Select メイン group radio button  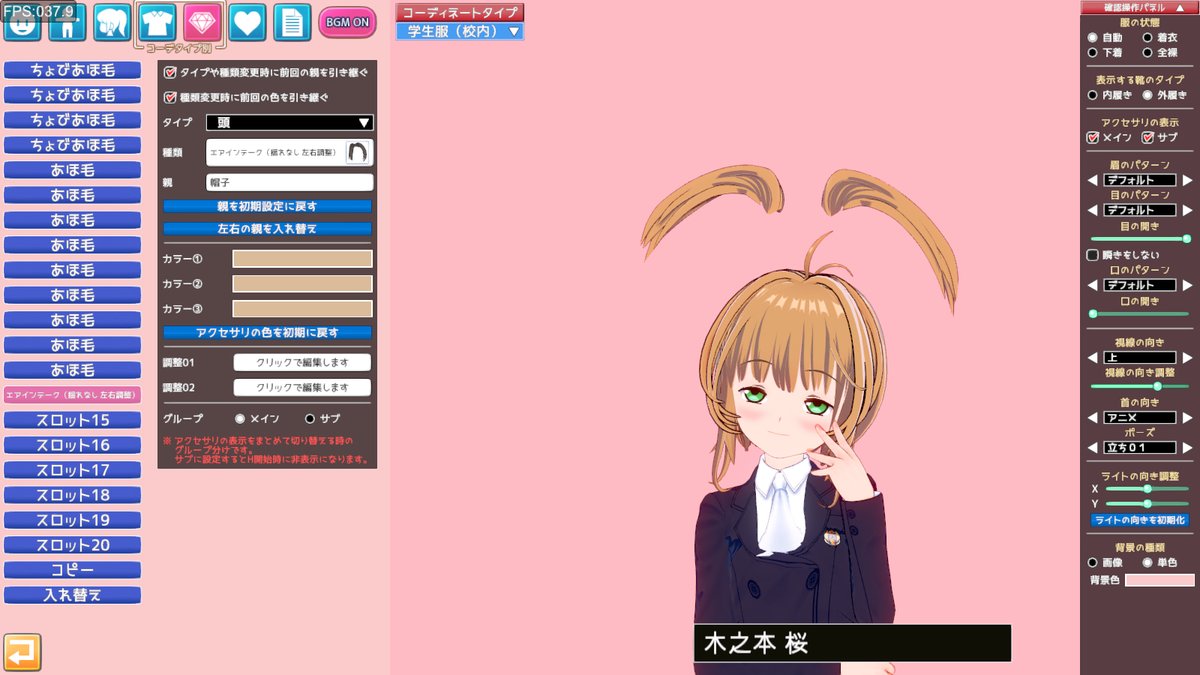[x=240, y=418]
